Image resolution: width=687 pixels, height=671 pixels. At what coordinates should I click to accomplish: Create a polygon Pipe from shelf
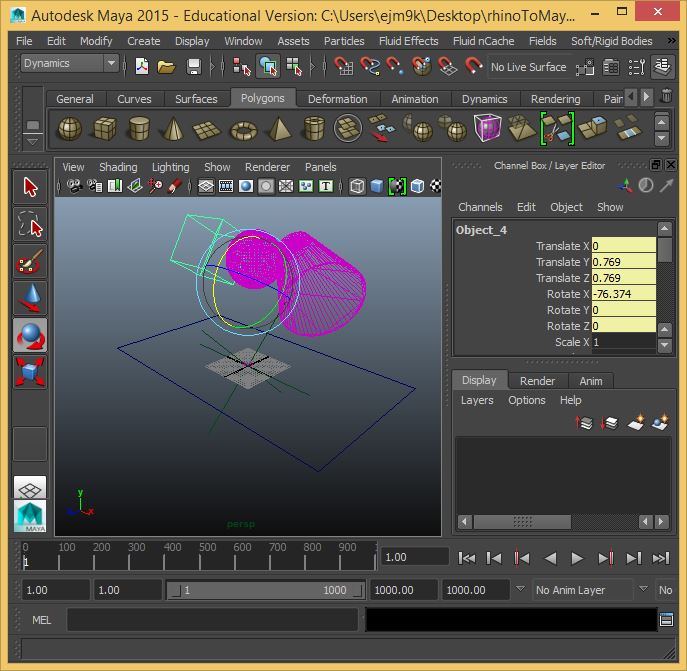tap(314, 129)
